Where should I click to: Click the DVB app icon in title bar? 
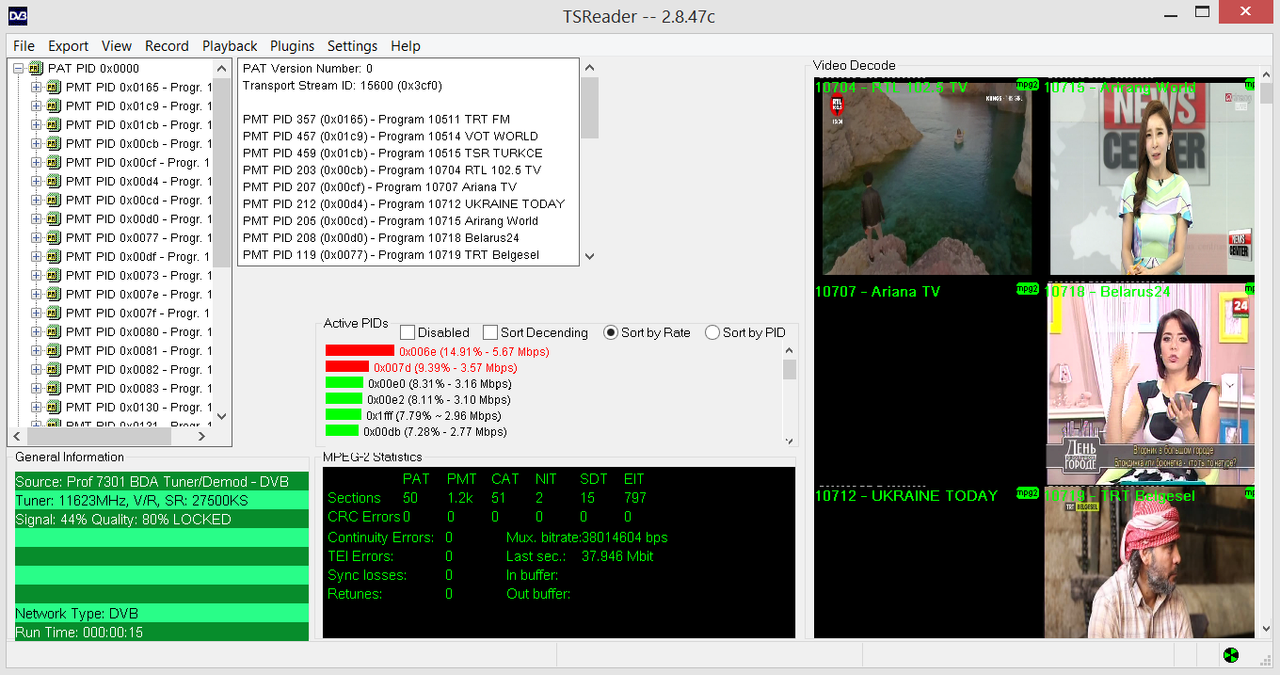pos(17,14)
